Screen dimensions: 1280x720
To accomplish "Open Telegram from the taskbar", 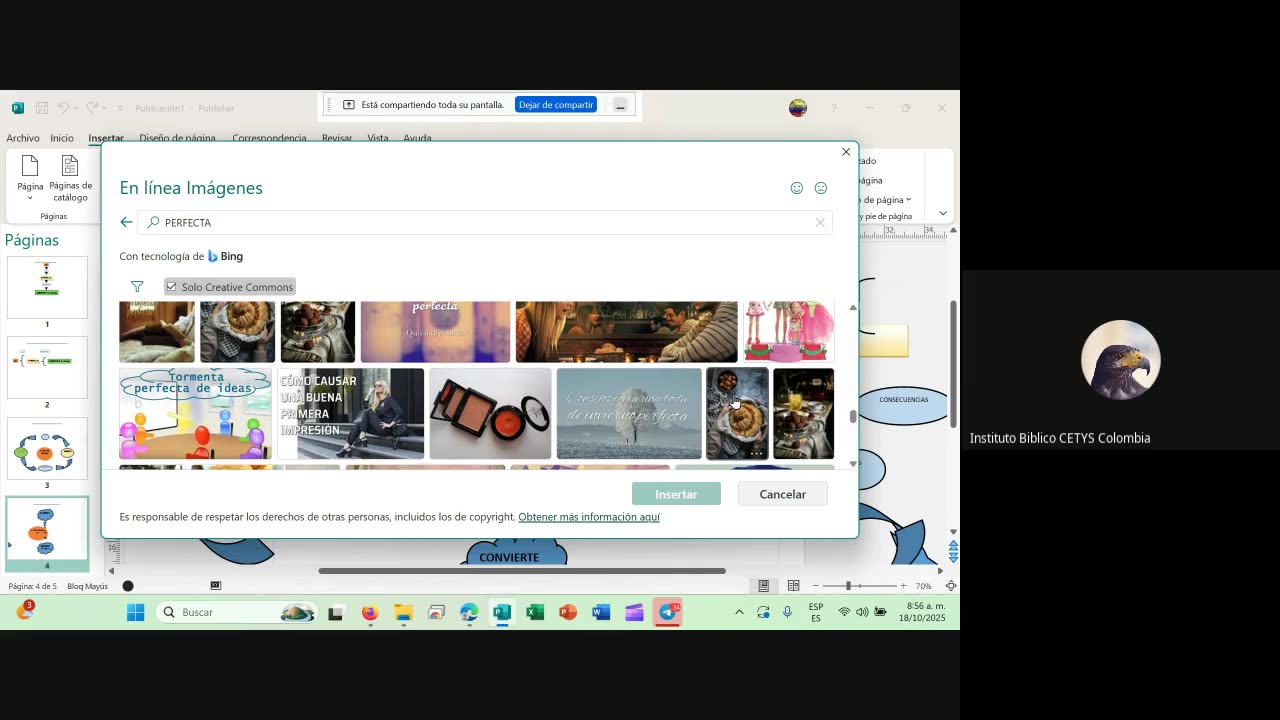I will point(668,612).
